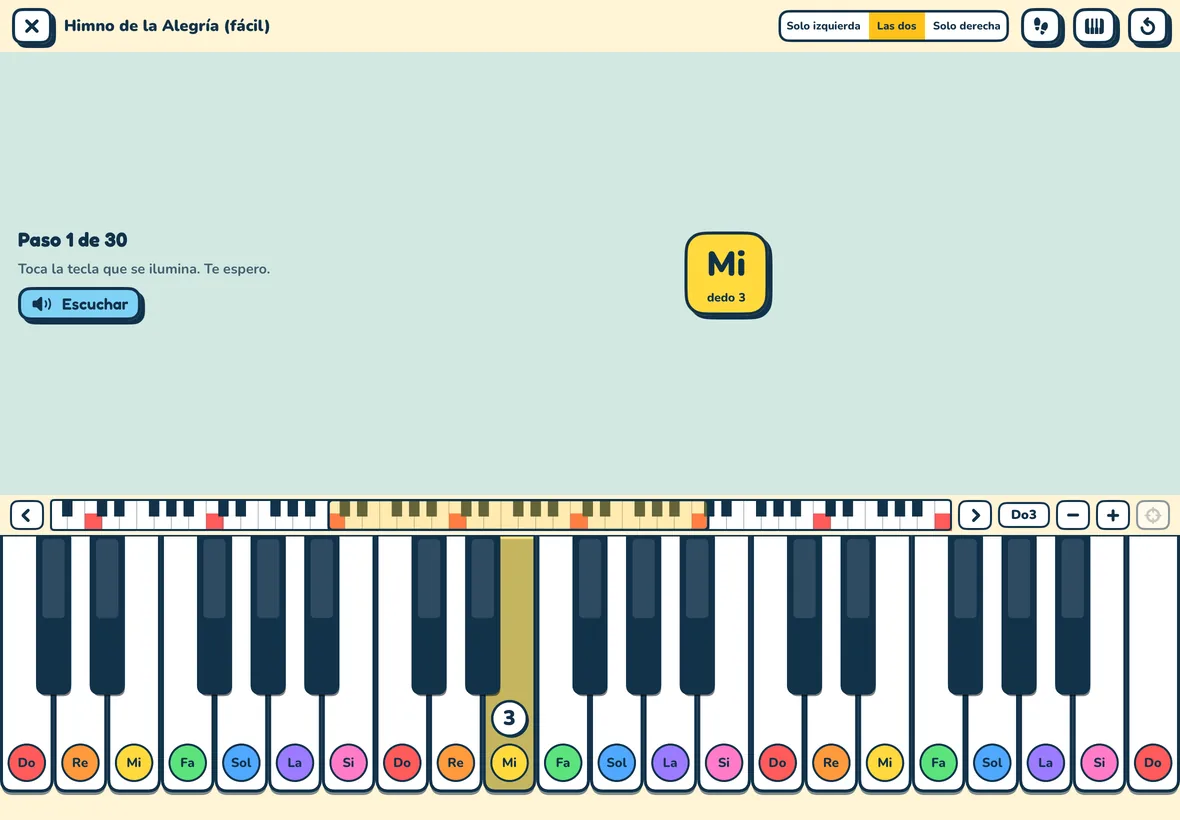Zoom in keyboard with the plus button

coord(1113,515)
